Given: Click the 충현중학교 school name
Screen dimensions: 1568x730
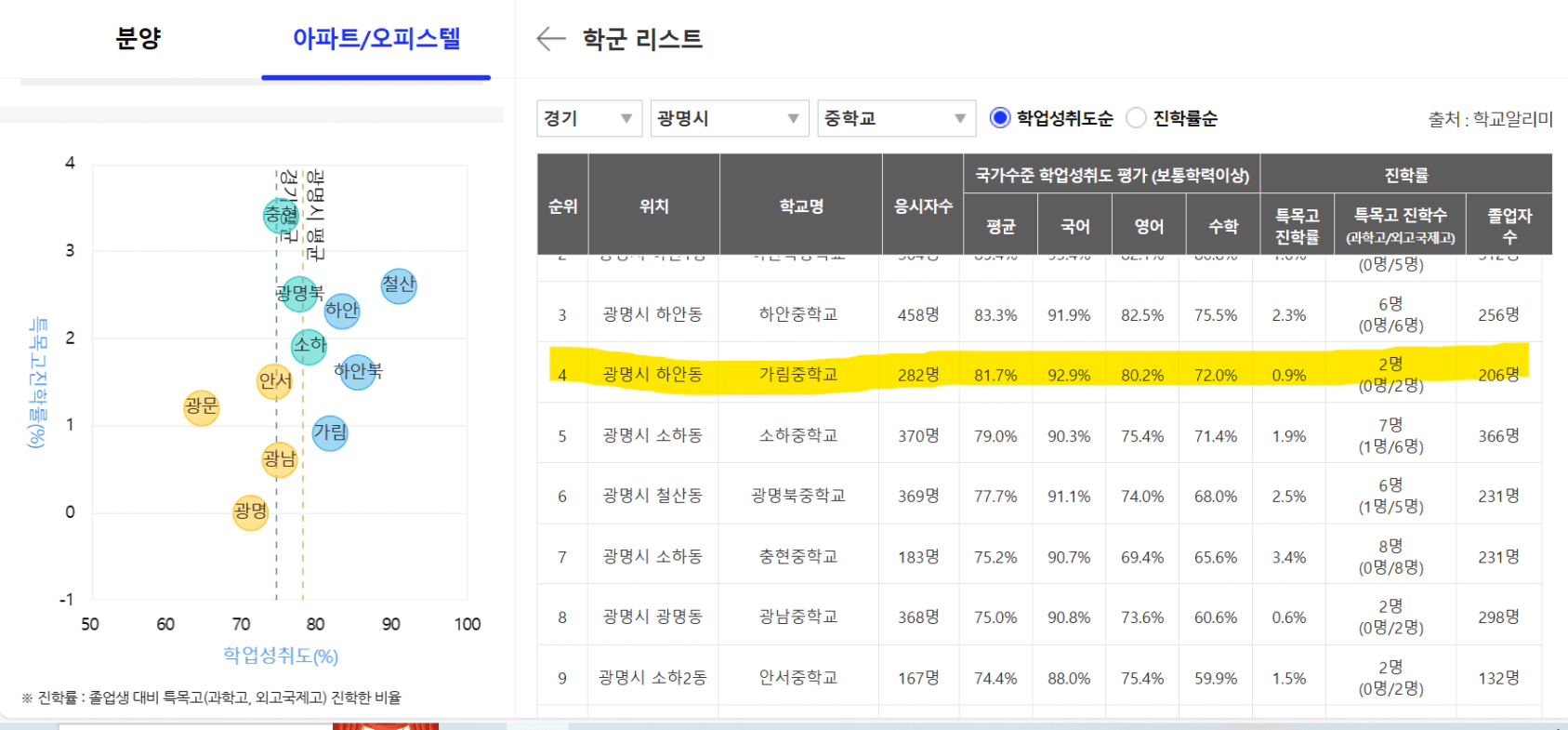Looking at the screenshot, I should point(798,556).
